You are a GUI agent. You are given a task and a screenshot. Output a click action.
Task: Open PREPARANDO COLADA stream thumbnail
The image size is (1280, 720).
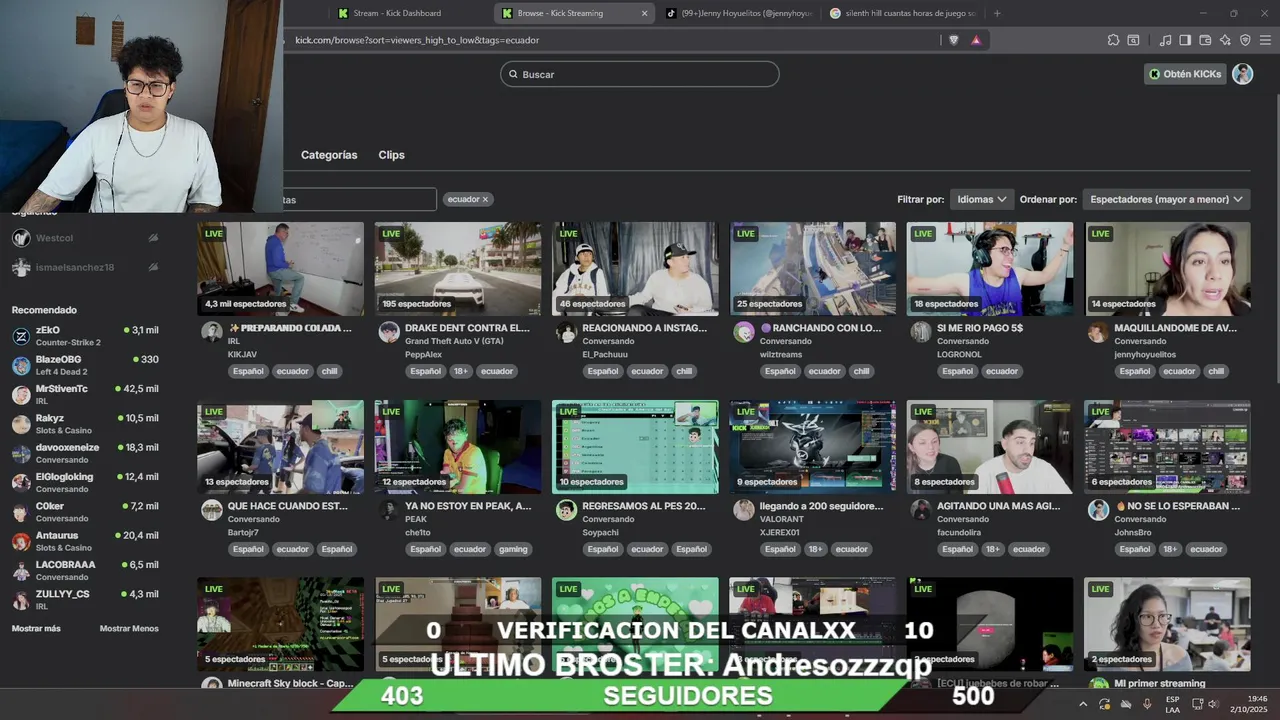[x=280, y=269]
